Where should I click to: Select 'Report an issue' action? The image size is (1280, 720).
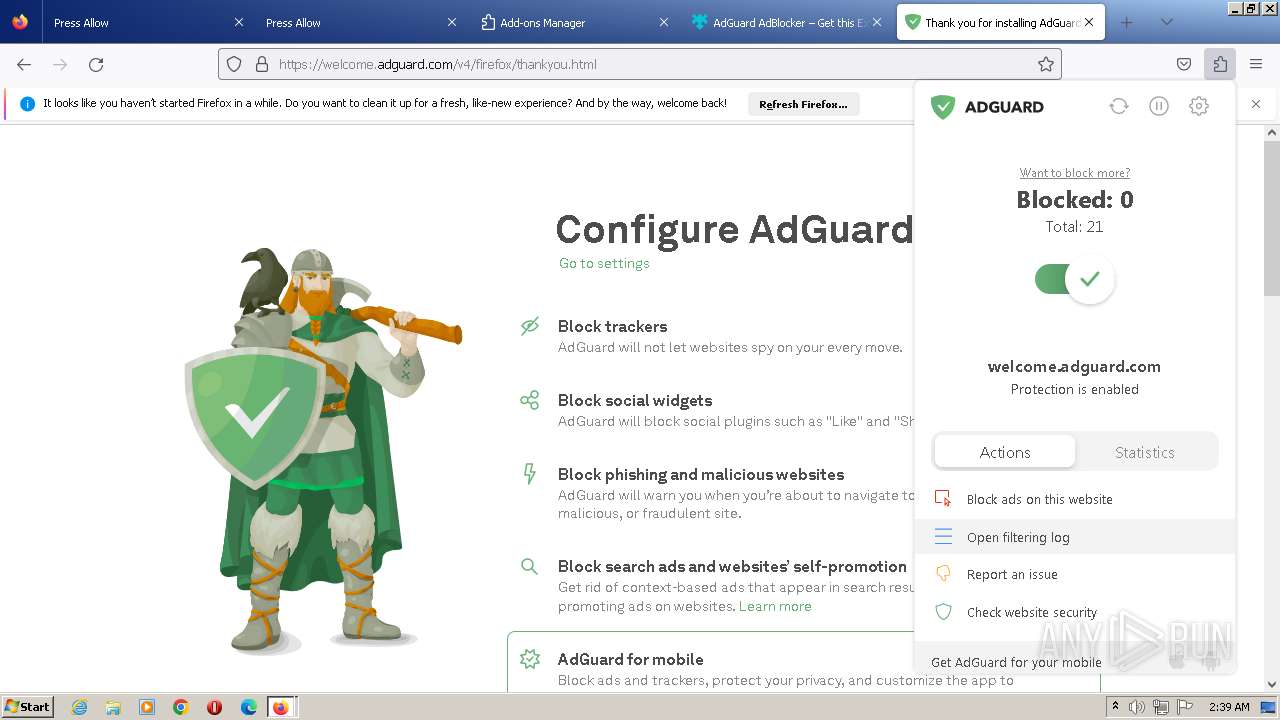point(1075,574)
